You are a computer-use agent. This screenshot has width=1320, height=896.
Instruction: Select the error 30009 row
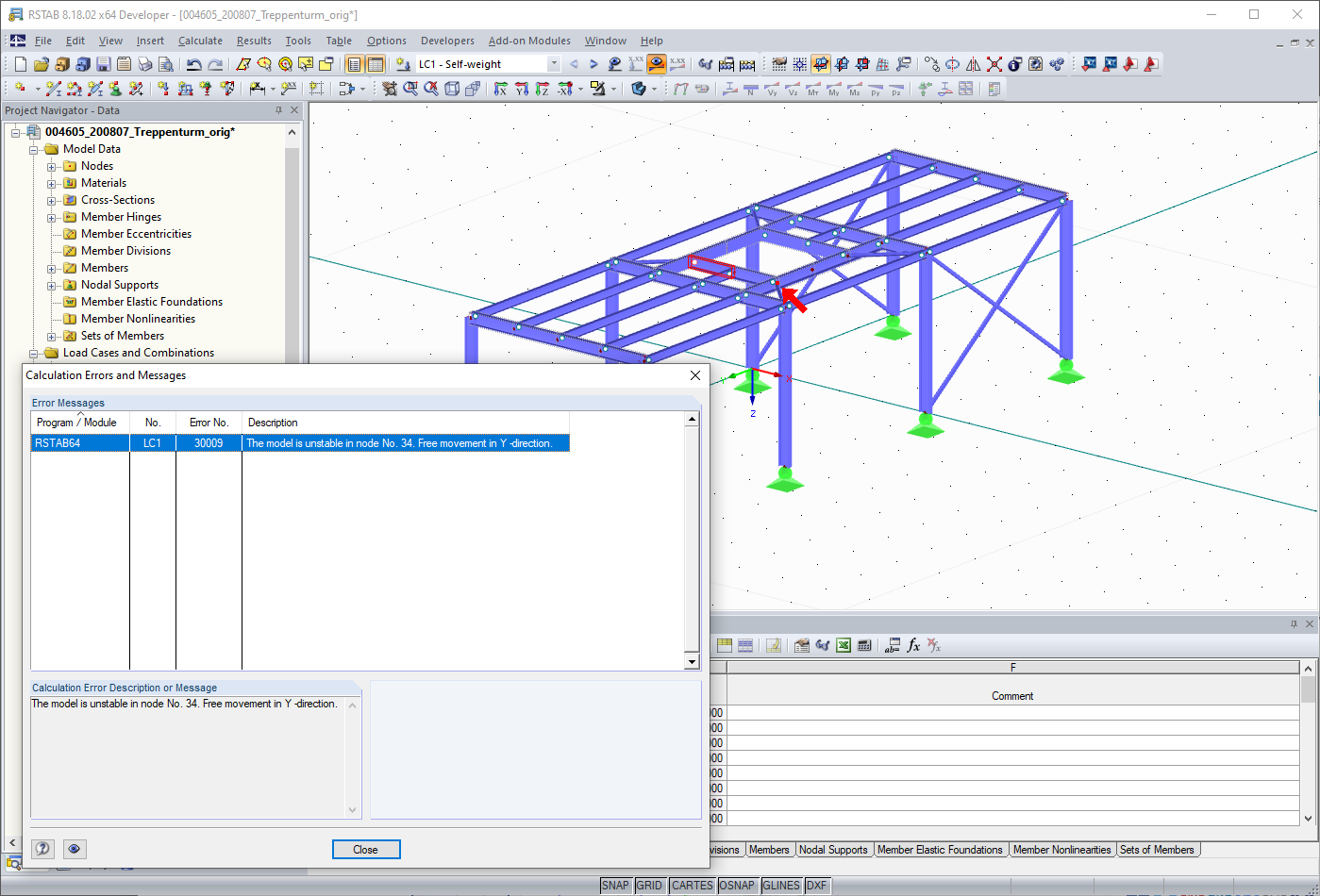coord(300,443)
